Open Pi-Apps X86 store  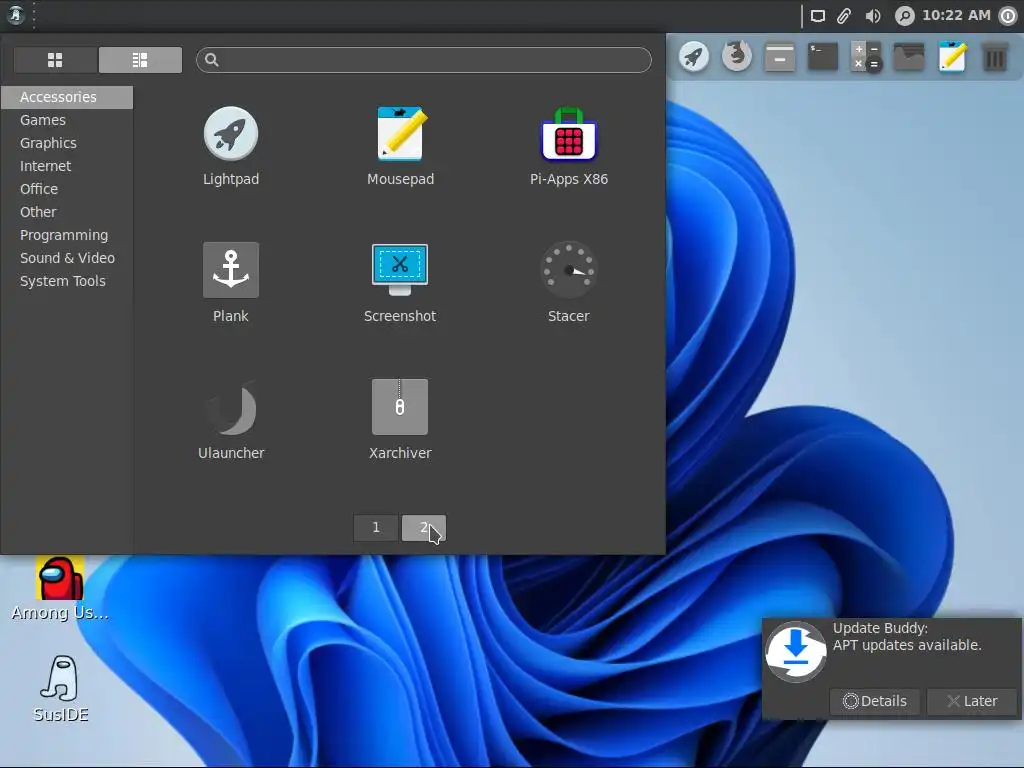[x=569, y=146]
